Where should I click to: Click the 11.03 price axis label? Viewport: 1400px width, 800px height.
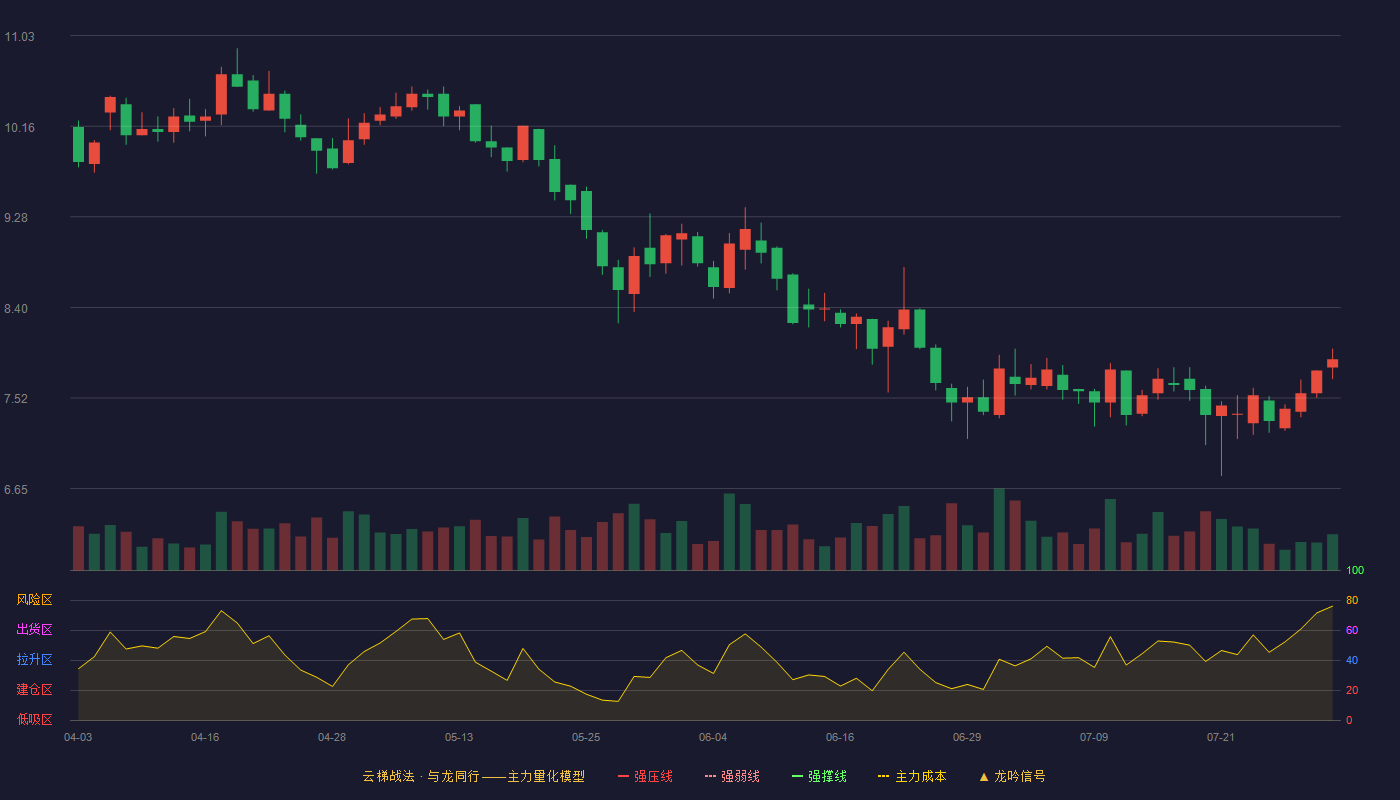point(19,37)
